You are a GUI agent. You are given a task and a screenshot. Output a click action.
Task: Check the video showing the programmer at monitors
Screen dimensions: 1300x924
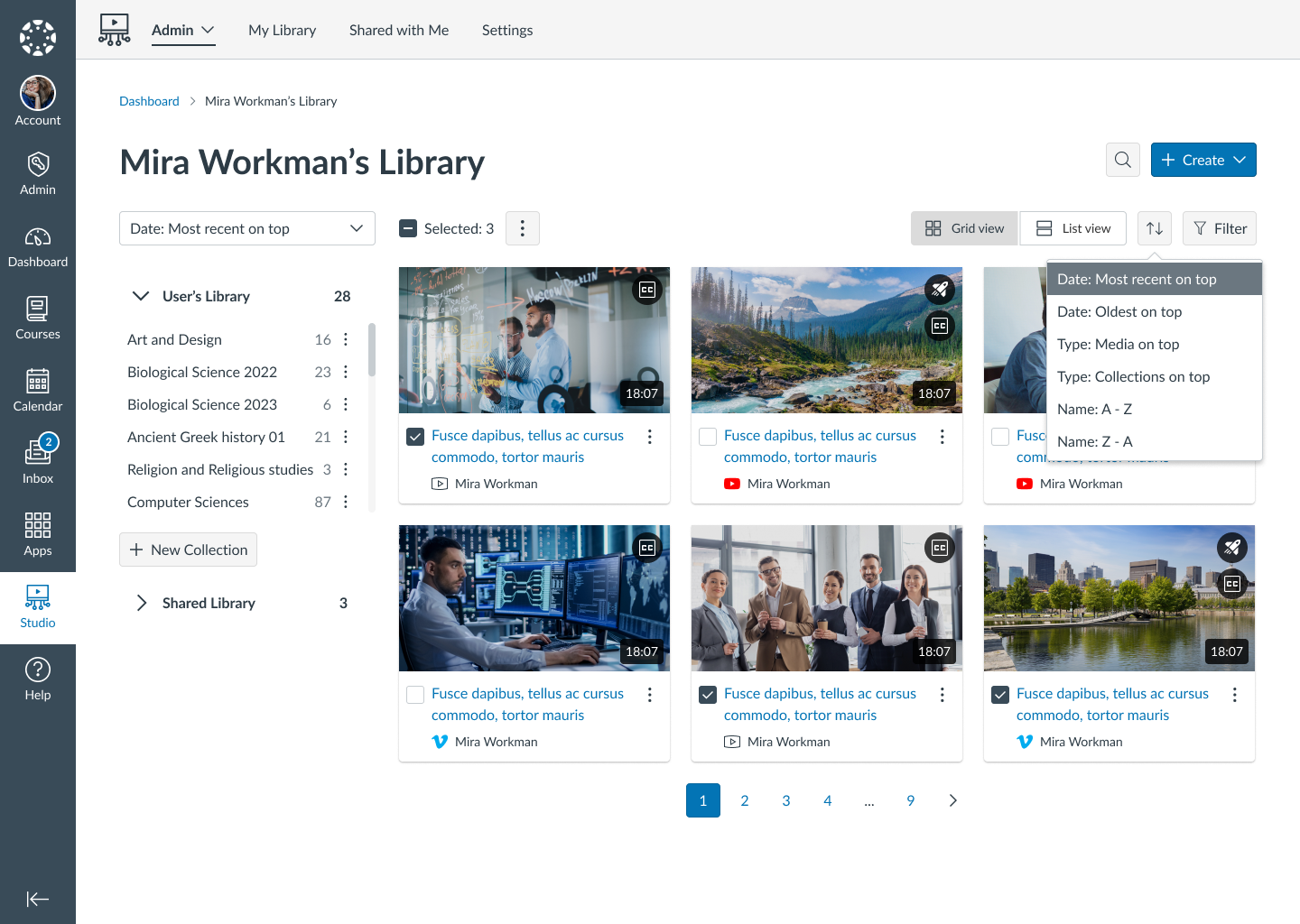click(x=414, y=694)
